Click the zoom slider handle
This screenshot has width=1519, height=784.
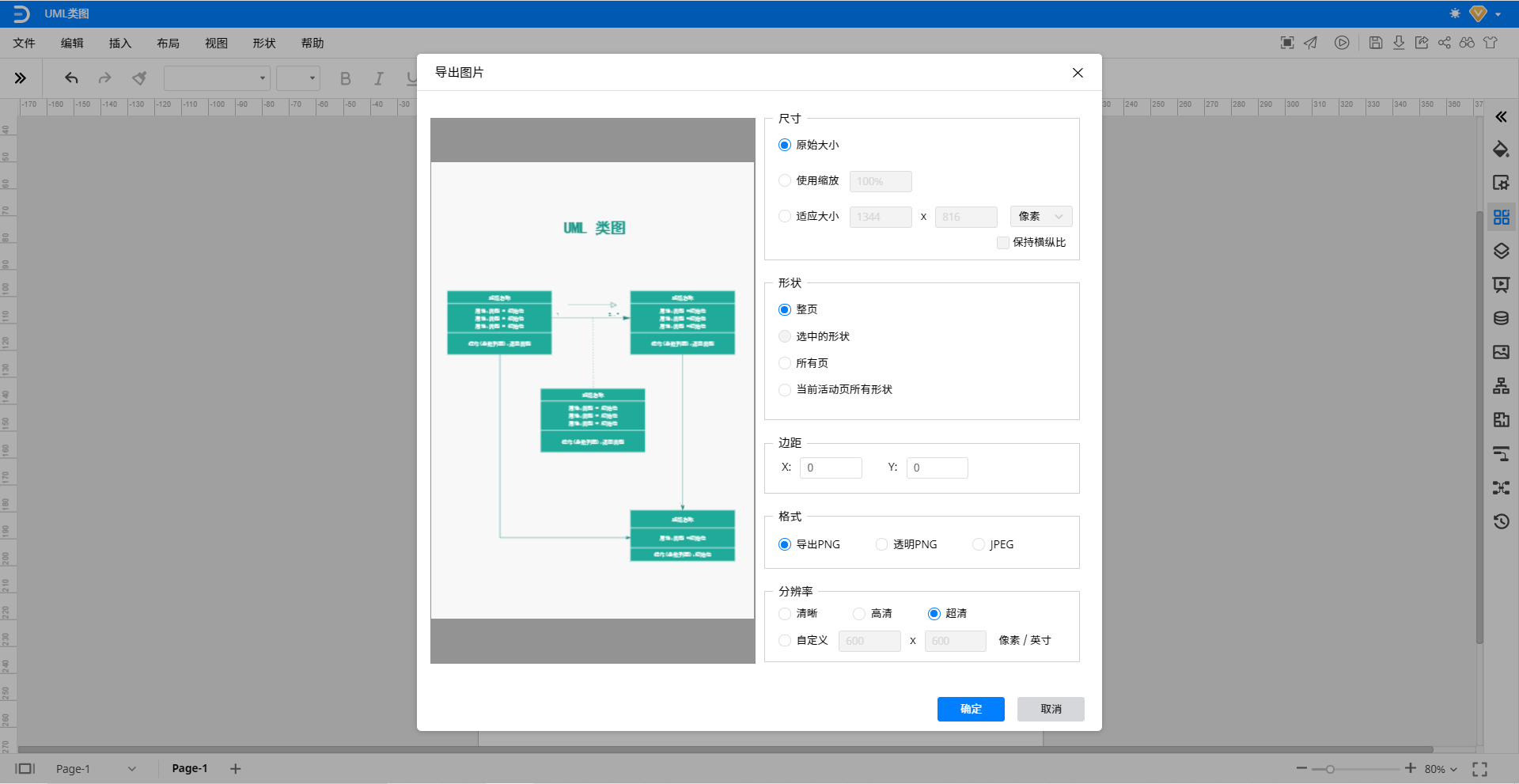(1330, 769)
